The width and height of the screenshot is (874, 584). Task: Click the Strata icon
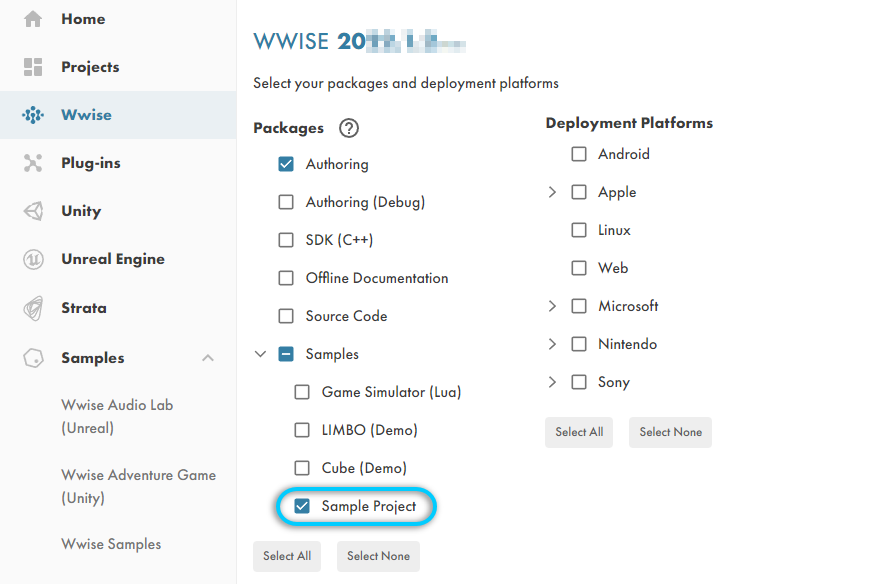pyautogui.click(x=33, y=308)
